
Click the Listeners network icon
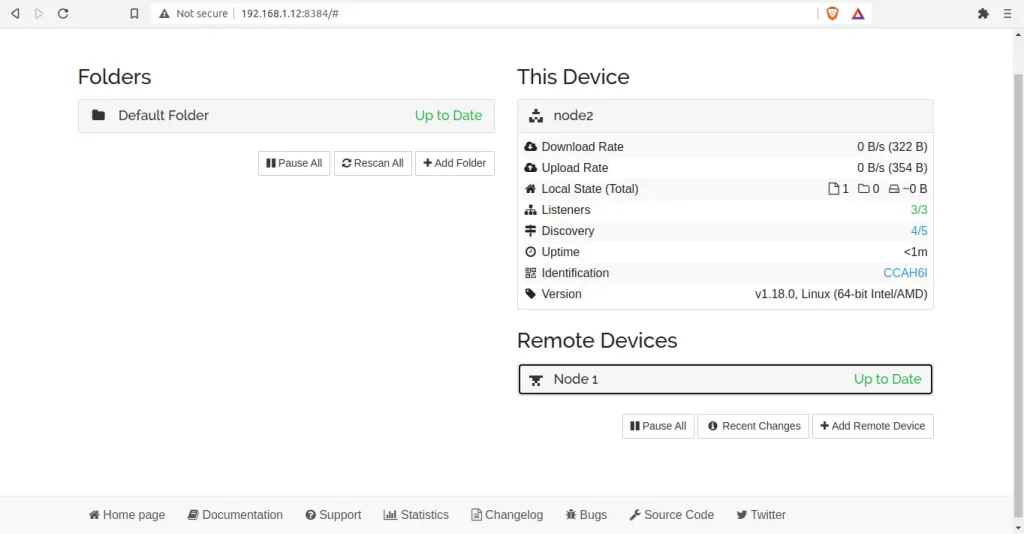[x=530, y=210]
